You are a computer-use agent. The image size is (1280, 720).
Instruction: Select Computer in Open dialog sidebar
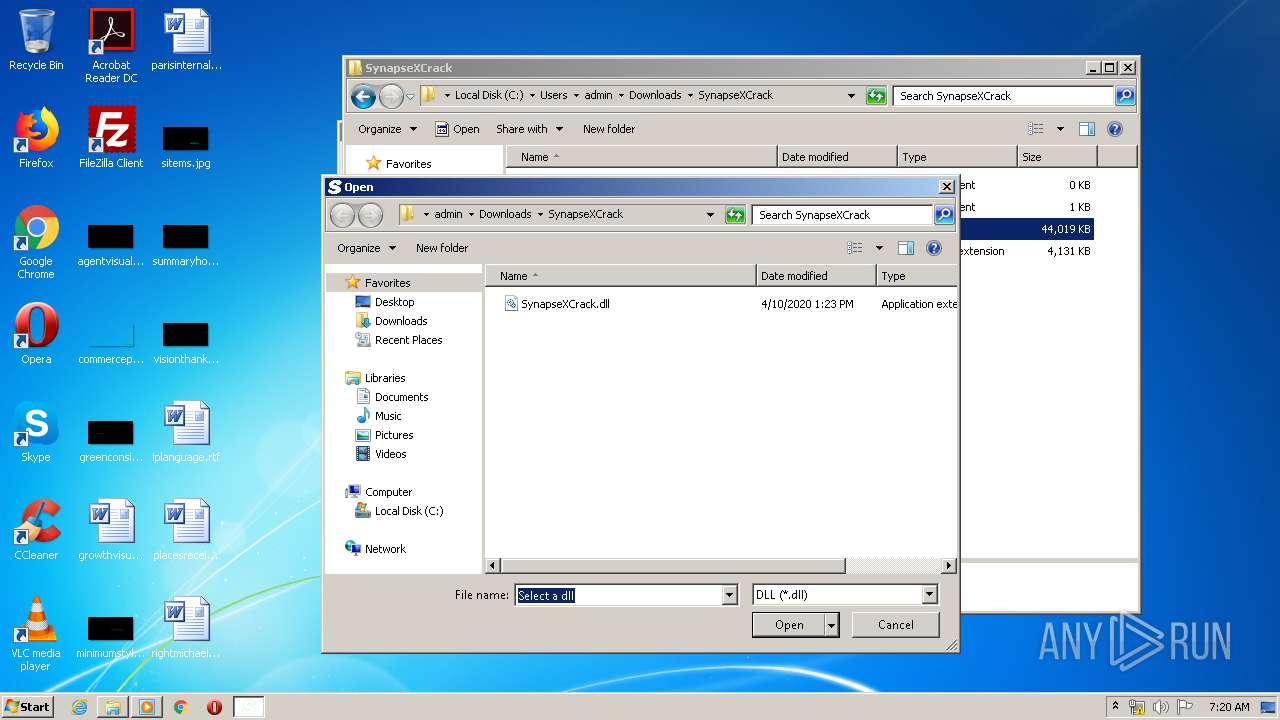[388, 492]
